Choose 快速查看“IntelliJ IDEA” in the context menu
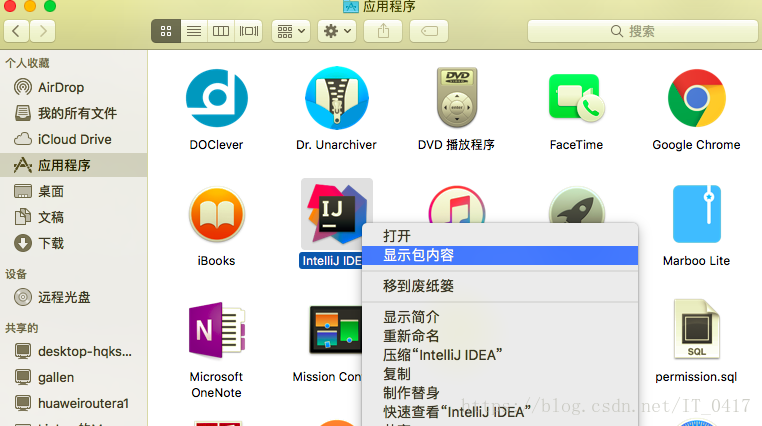This screenshot has height=426, width=762. [500, 412]
